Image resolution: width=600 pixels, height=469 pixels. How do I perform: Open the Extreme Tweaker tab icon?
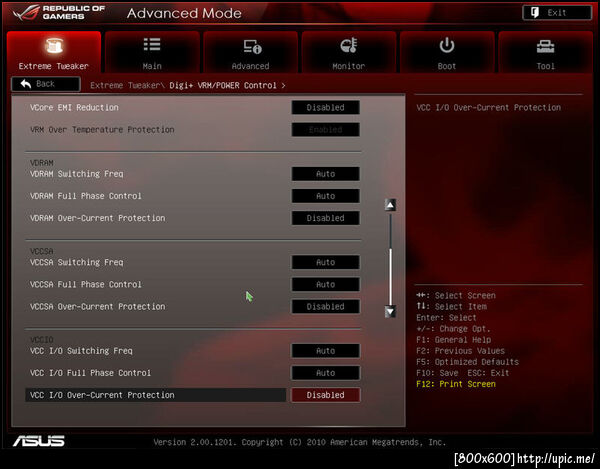54,46
